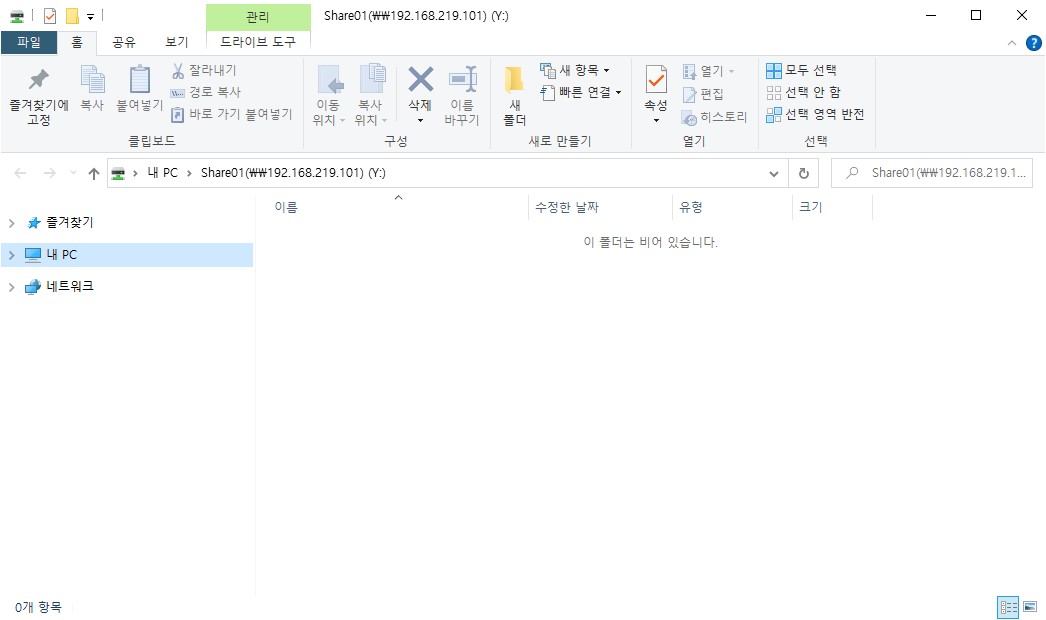The width and height of the screenshot is (1046, 620).
Task: Open the Drive Tools (드라이브 도구) tab
Action: click(258, 42)
